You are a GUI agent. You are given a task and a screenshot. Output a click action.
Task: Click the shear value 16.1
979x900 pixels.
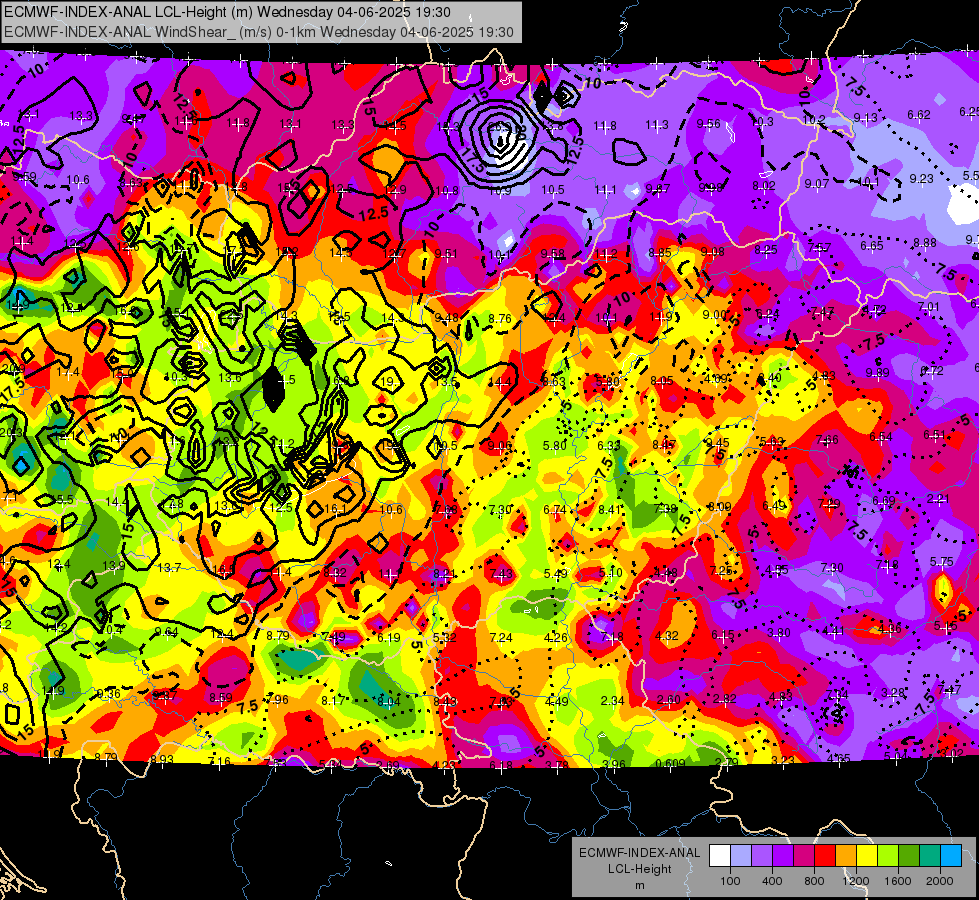[x=335, y=509]
